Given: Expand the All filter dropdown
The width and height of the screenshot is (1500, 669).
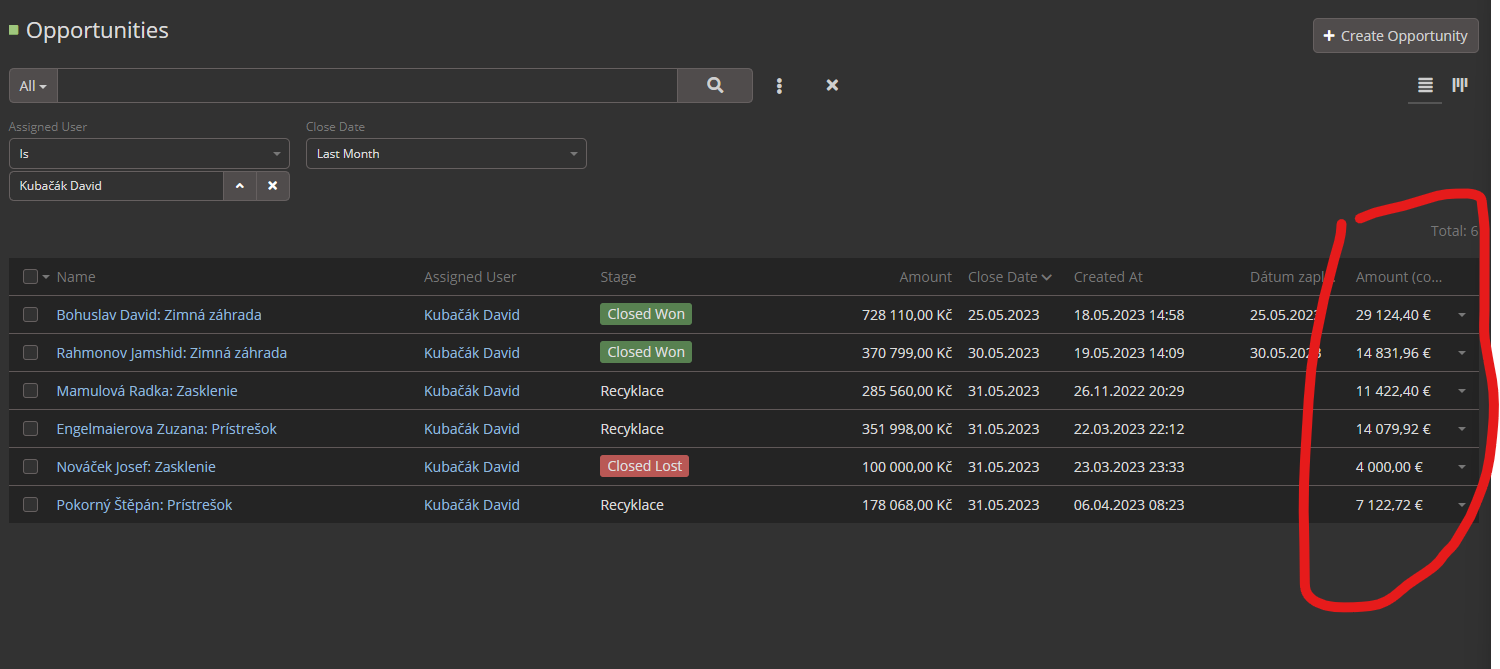Looking at the screenshot, I should pyautogui.click(x=33, y=86).
